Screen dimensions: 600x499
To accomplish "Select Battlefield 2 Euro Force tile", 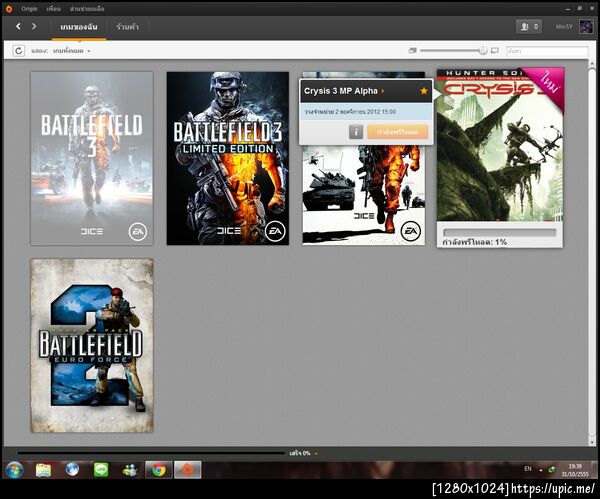I will pos(92,346).
